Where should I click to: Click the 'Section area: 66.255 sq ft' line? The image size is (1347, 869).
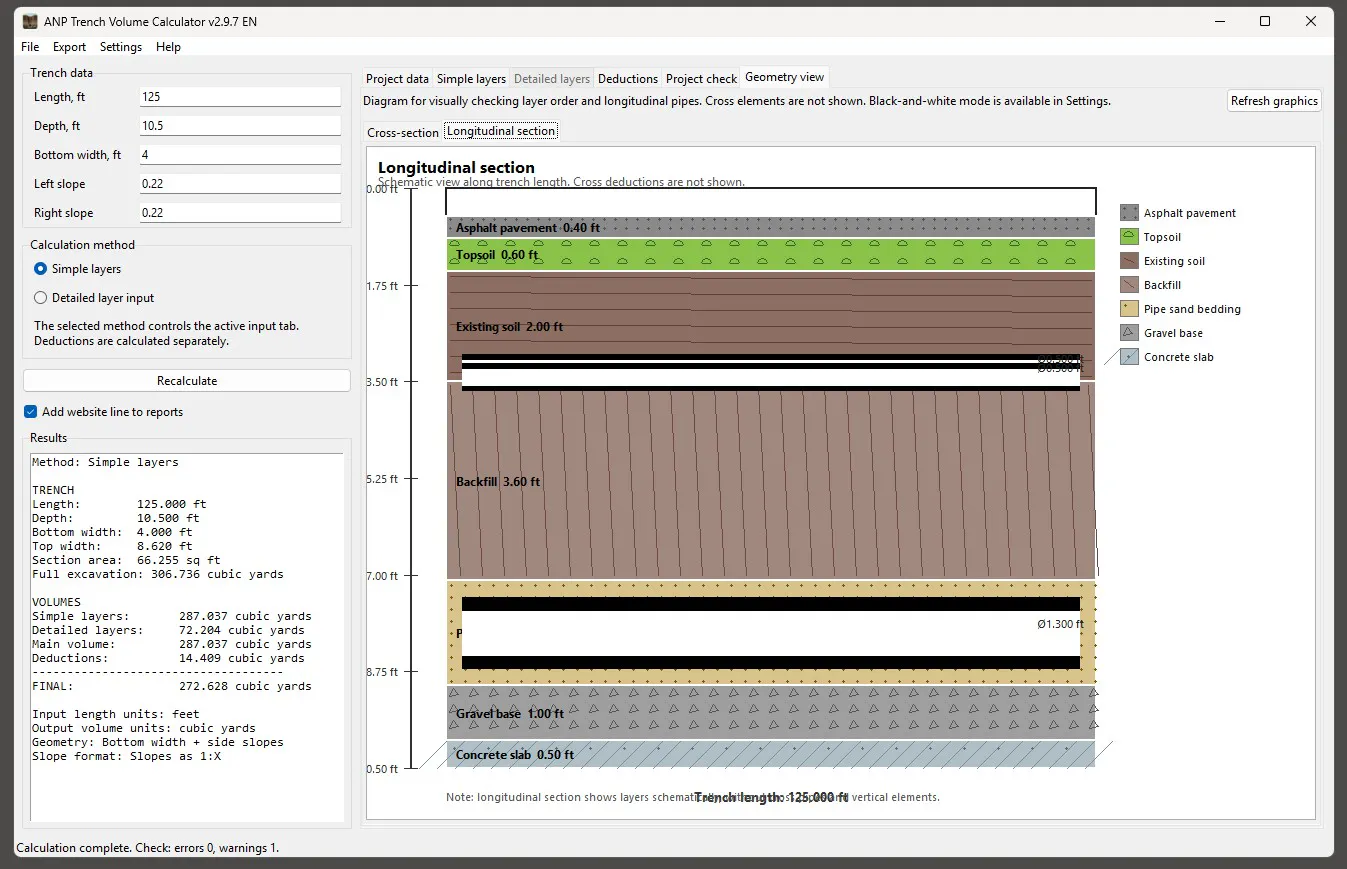pos(126,560)
